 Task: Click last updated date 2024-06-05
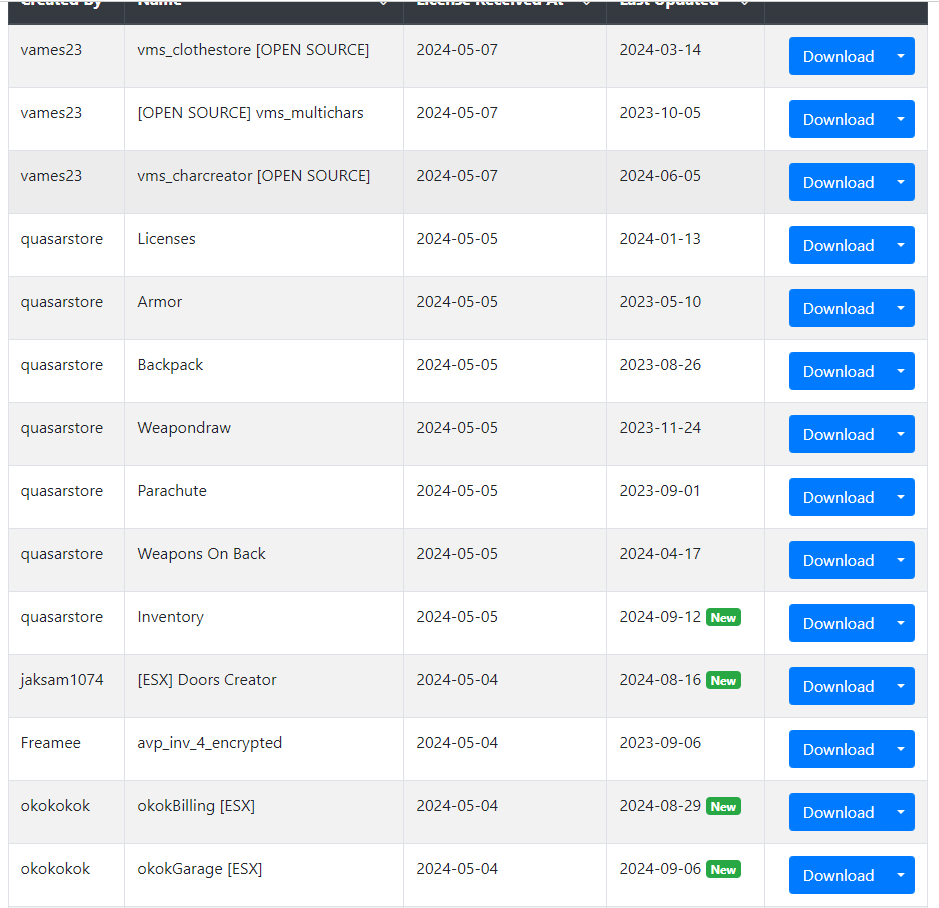tap(660, 175)
